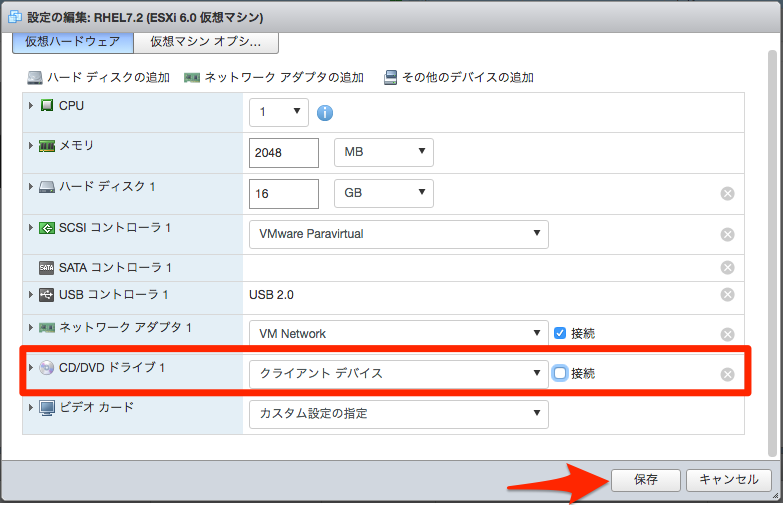This screenshot has height=505, width=783.
Task: Open the VMware Paravirtual SCSI type dropdown
Action: click(398, 234)
